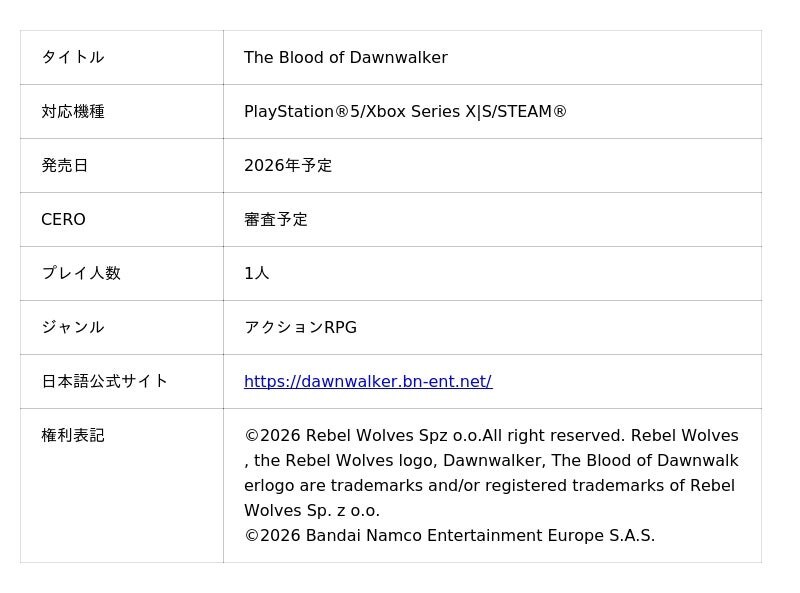
Task: Click the CERO row label
Action: point(63,219)
